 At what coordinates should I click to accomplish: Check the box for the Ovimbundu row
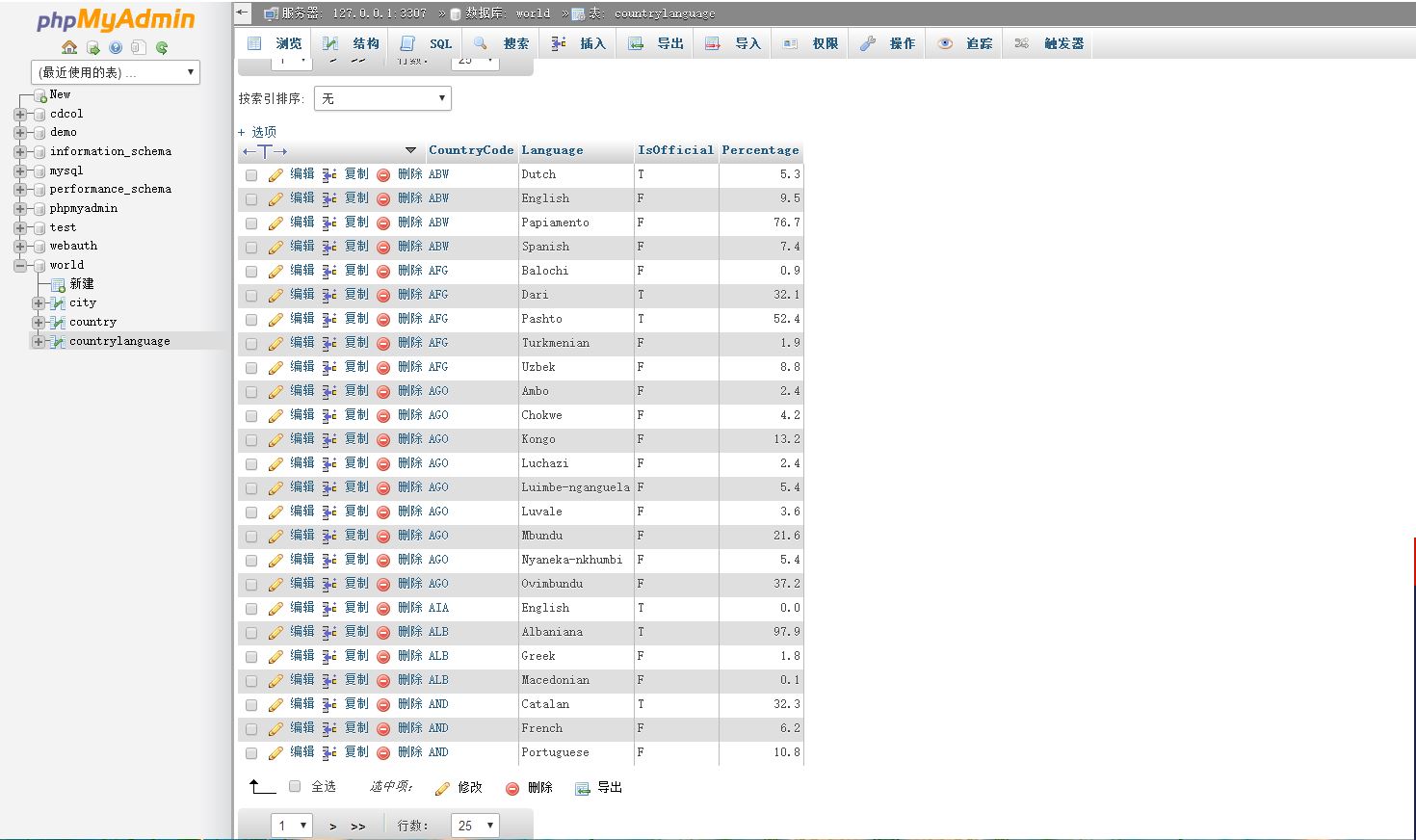251,585
